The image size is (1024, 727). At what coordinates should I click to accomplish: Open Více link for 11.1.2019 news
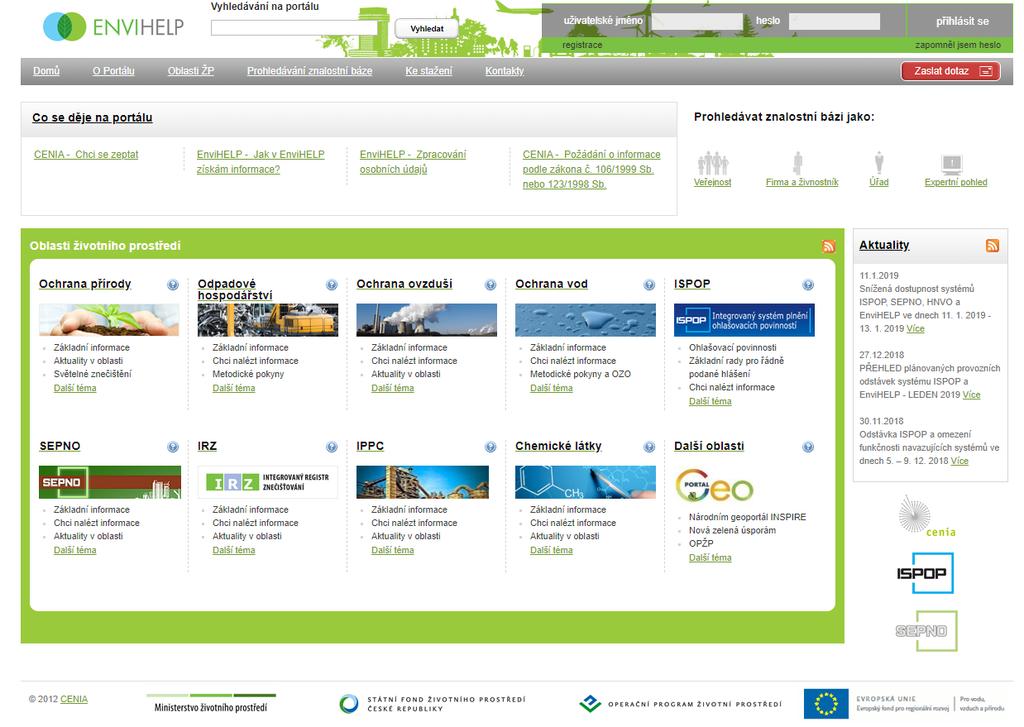click(x=916, y=329)
